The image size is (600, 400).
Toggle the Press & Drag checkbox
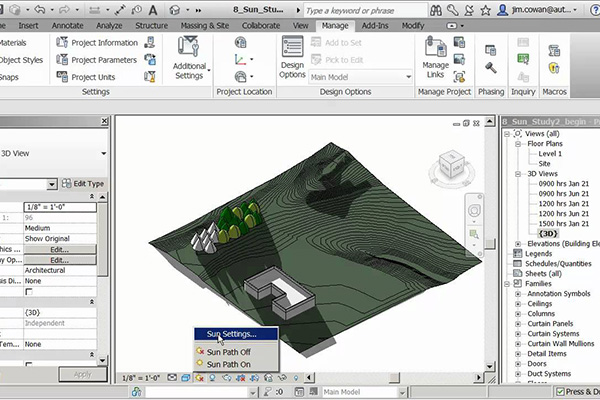click(560, 392)
